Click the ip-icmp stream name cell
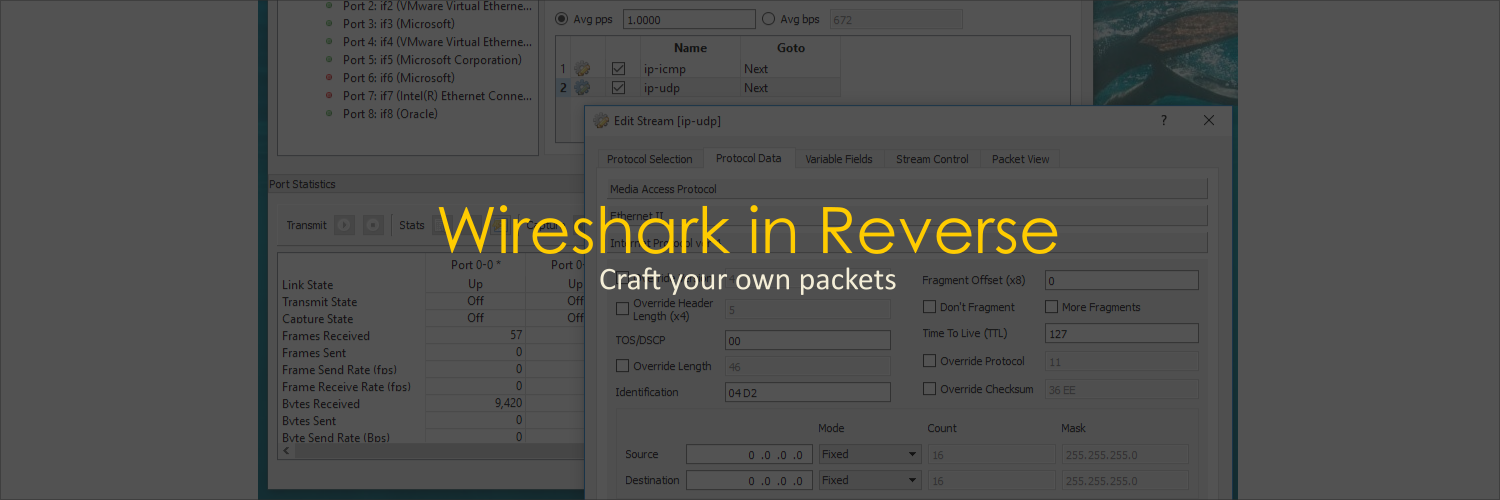Screen dimensions: 1500x500 690,69
